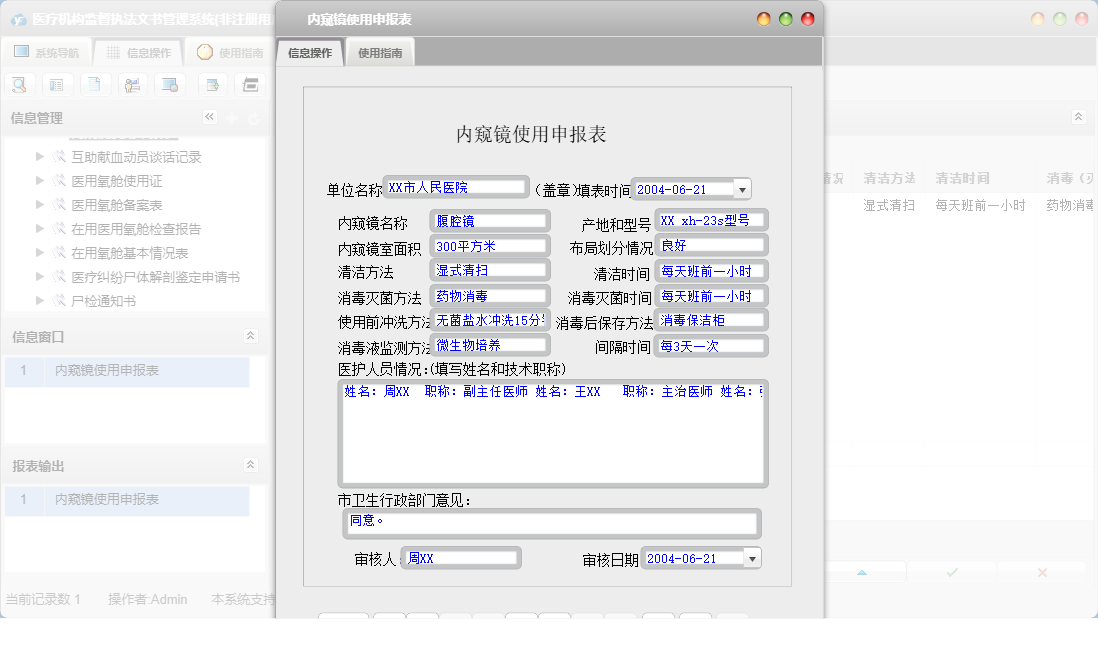Open the 审核日期 date dropdown
The image size is (1098, 655).
(752, 559)
